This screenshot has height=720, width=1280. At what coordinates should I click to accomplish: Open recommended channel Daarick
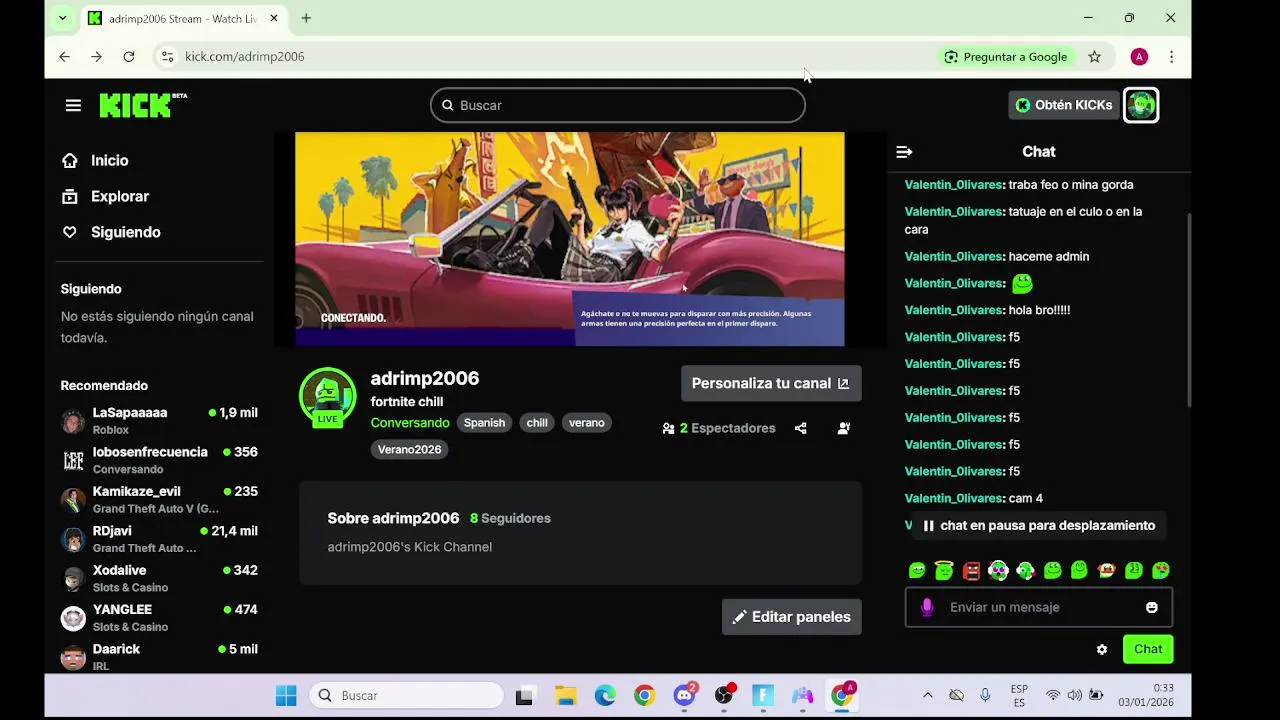(x=160, y=657)
